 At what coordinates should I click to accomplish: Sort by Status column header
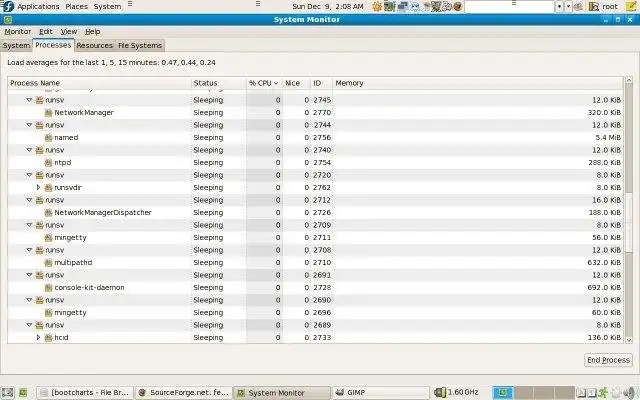[218, 83]
